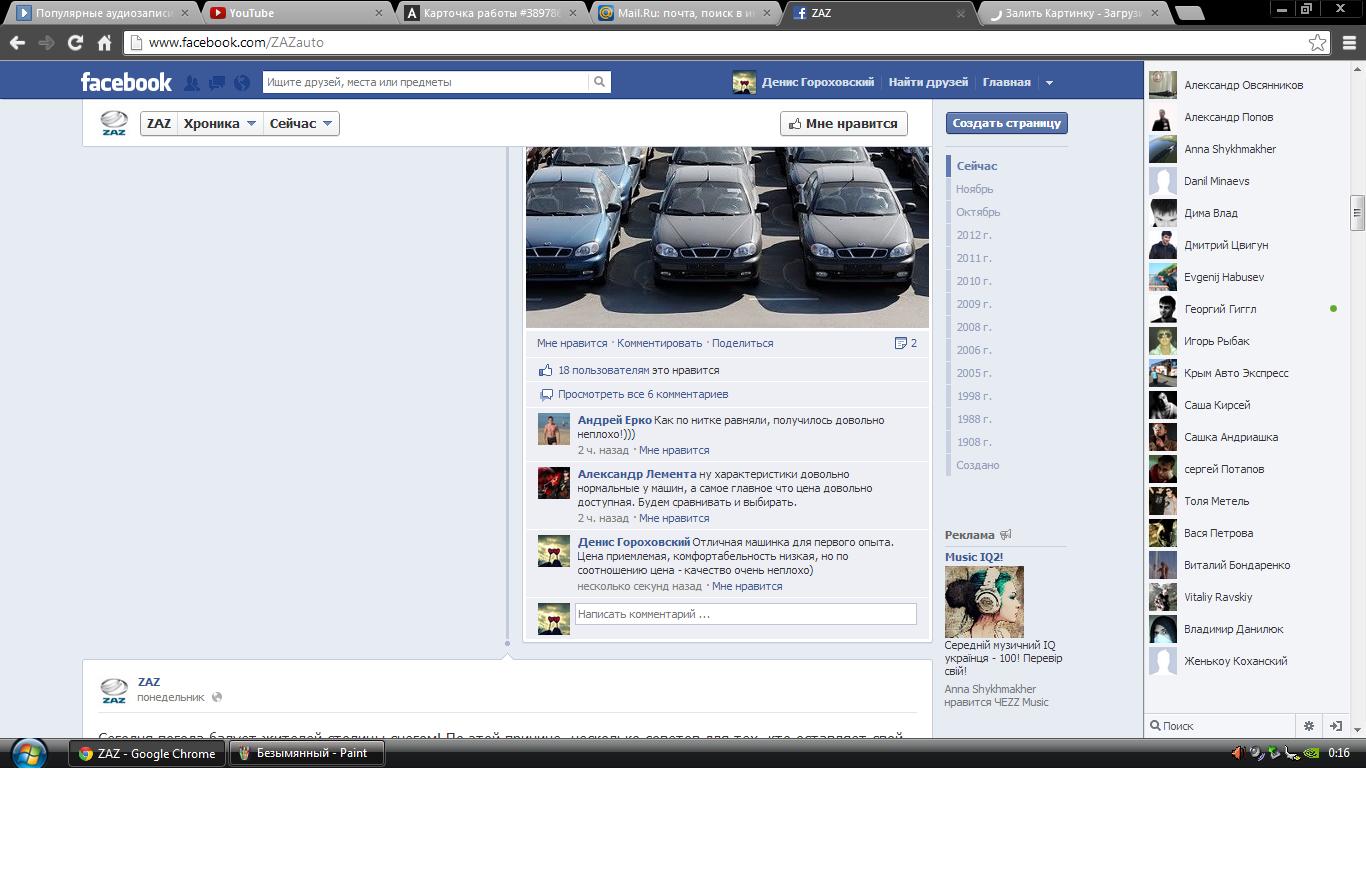Image resolution: width=1366 pixels, height=878 pixels.
Task: Open the chat settings gear icon
Action: coord(1308,726)
